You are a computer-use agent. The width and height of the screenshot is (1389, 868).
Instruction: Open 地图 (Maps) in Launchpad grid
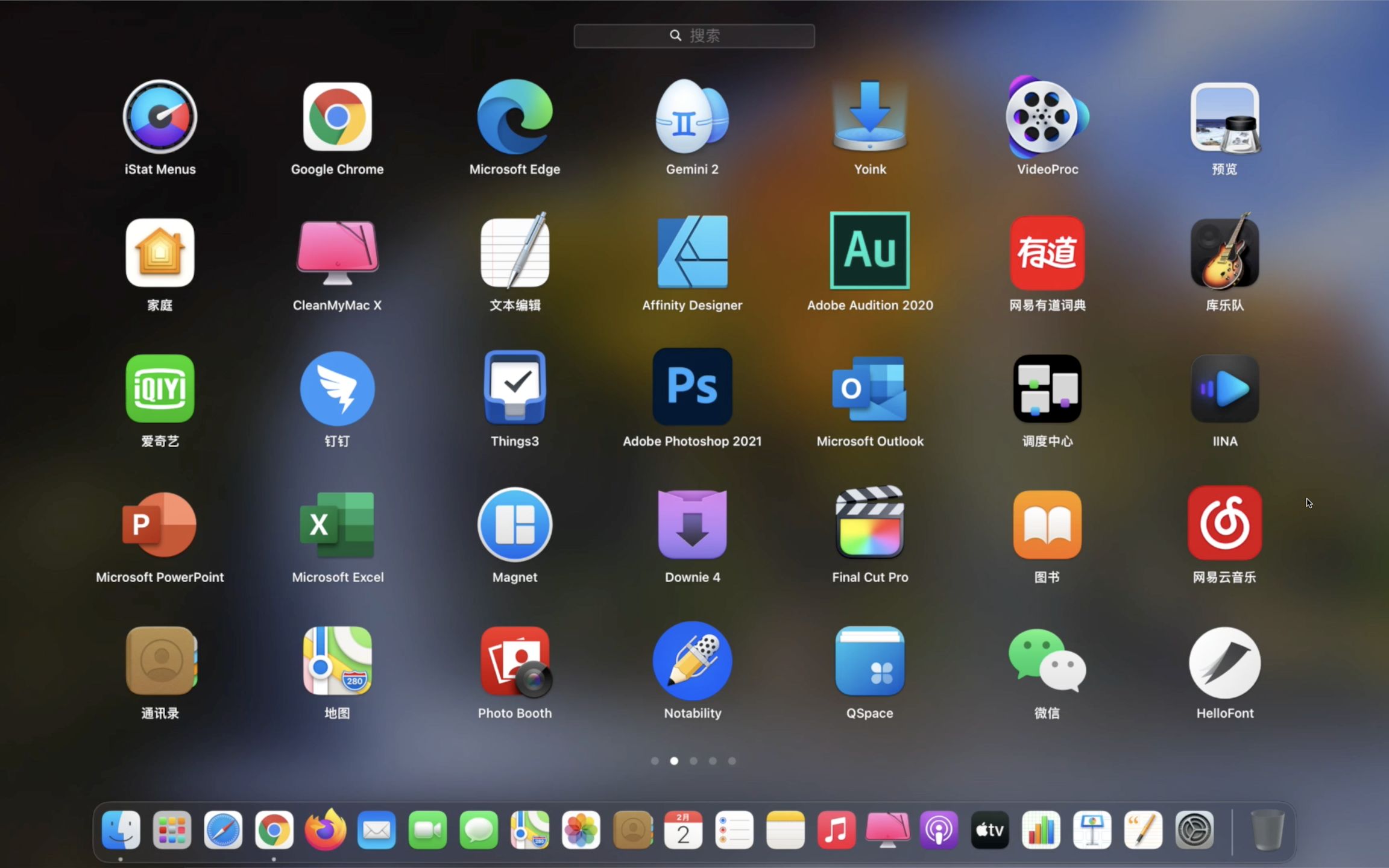click(x=337, y=661)
